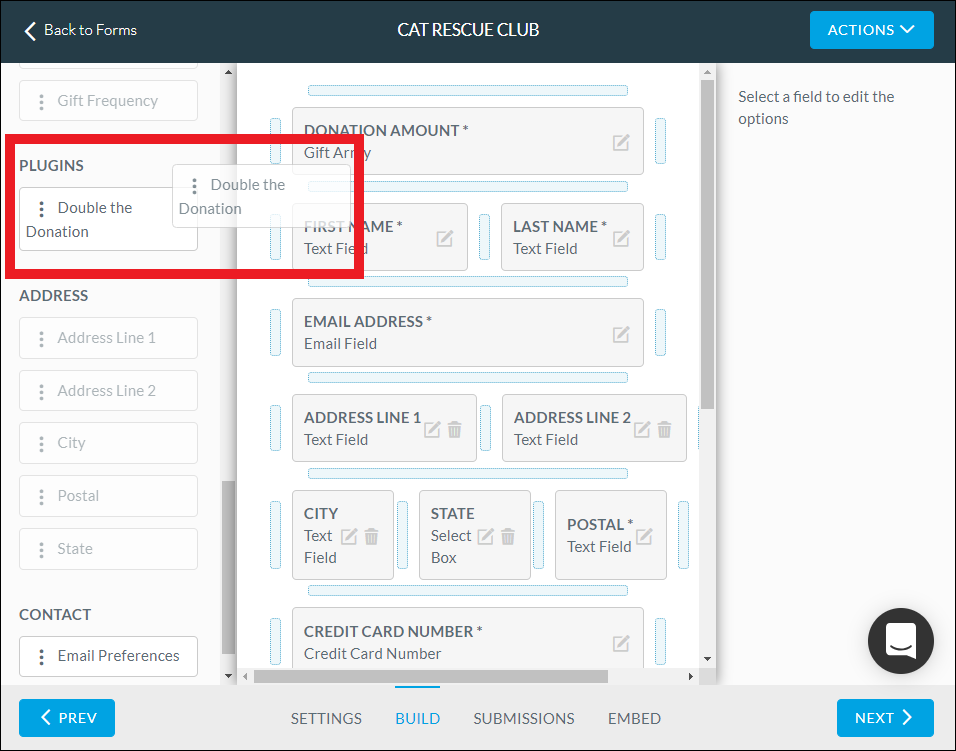Click the Plugins section heading
The width and height of the screenshot is (956, 751).
[51, 166]
